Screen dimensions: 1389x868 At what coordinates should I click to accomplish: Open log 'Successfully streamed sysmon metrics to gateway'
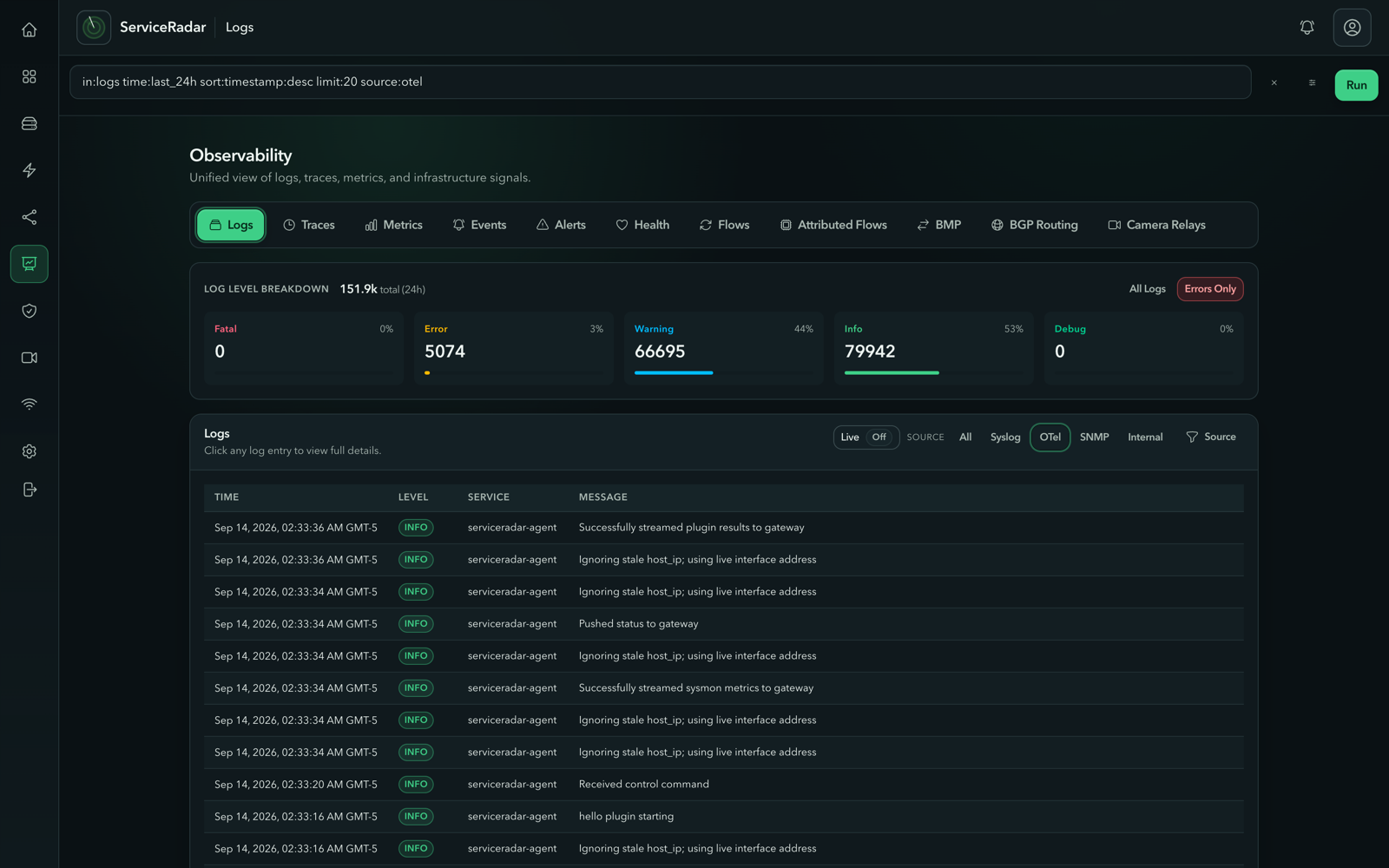tap(724, 688)
